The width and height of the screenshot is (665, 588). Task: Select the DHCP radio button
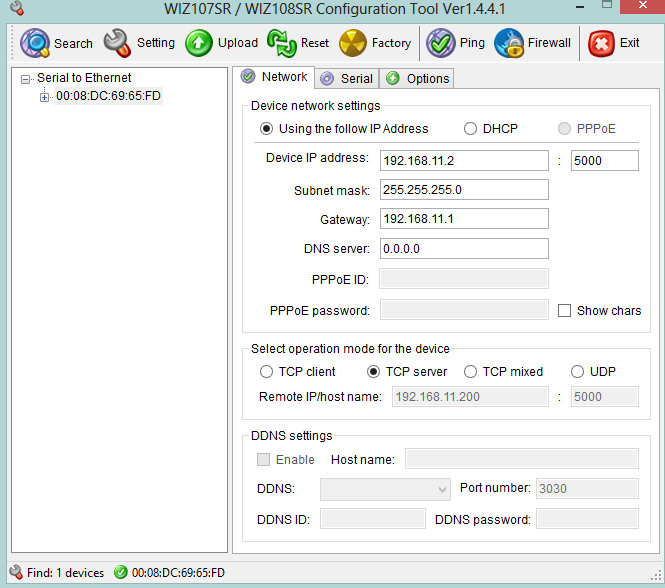click(470, 129)
